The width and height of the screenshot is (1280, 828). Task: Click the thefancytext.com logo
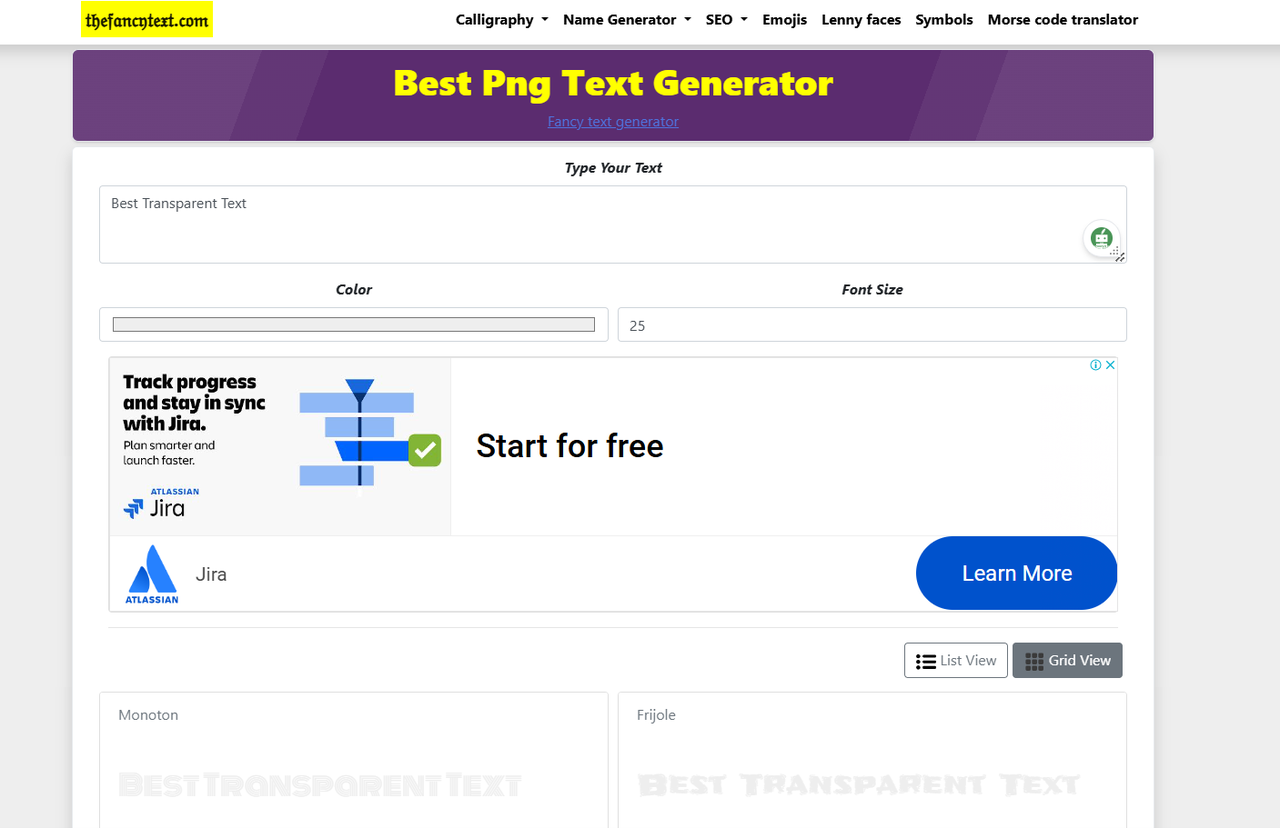(x=146, y=19)
